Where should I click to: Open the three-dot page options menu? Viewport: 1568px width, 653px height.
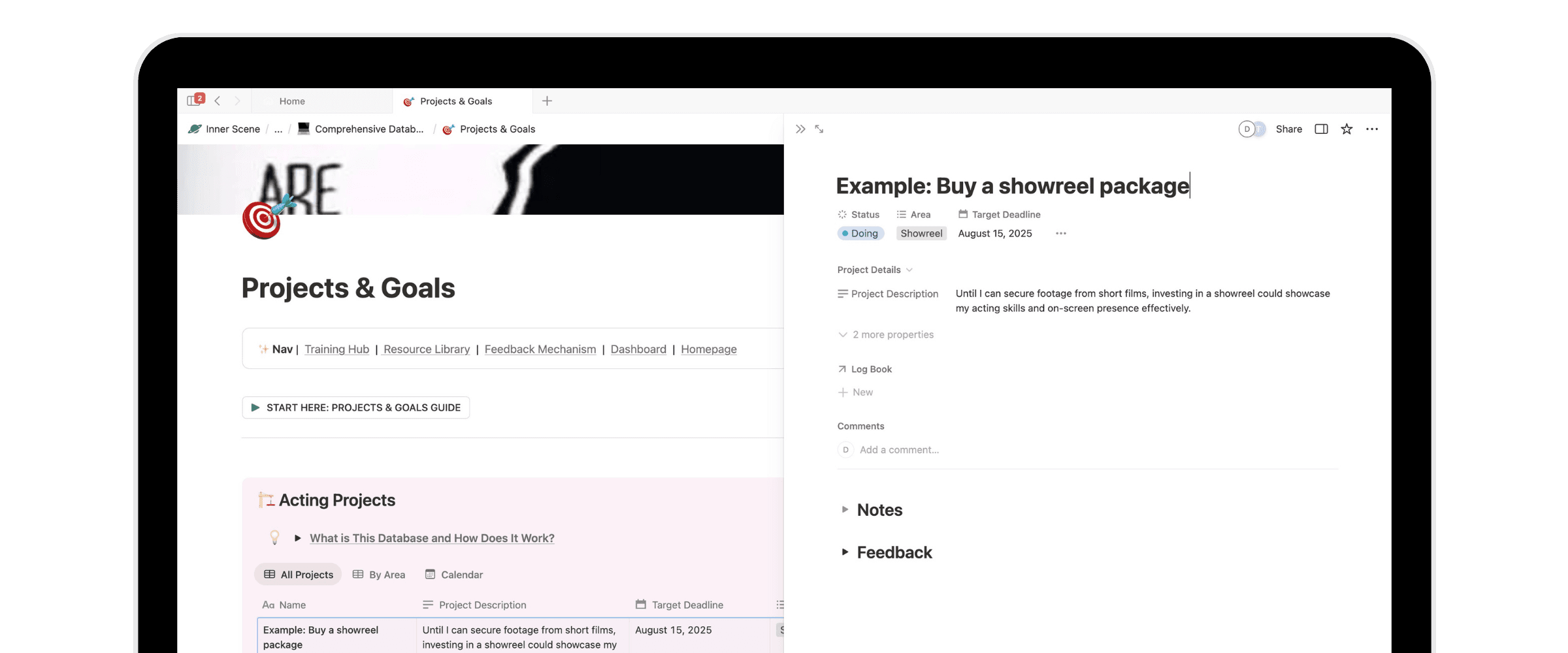coord(1372,129)
